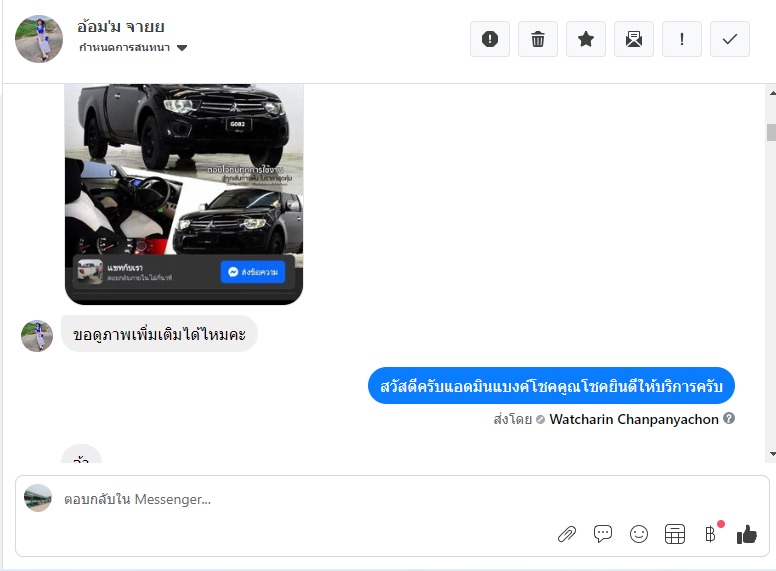Mark conversation as done with checkmark

(730, 39)
